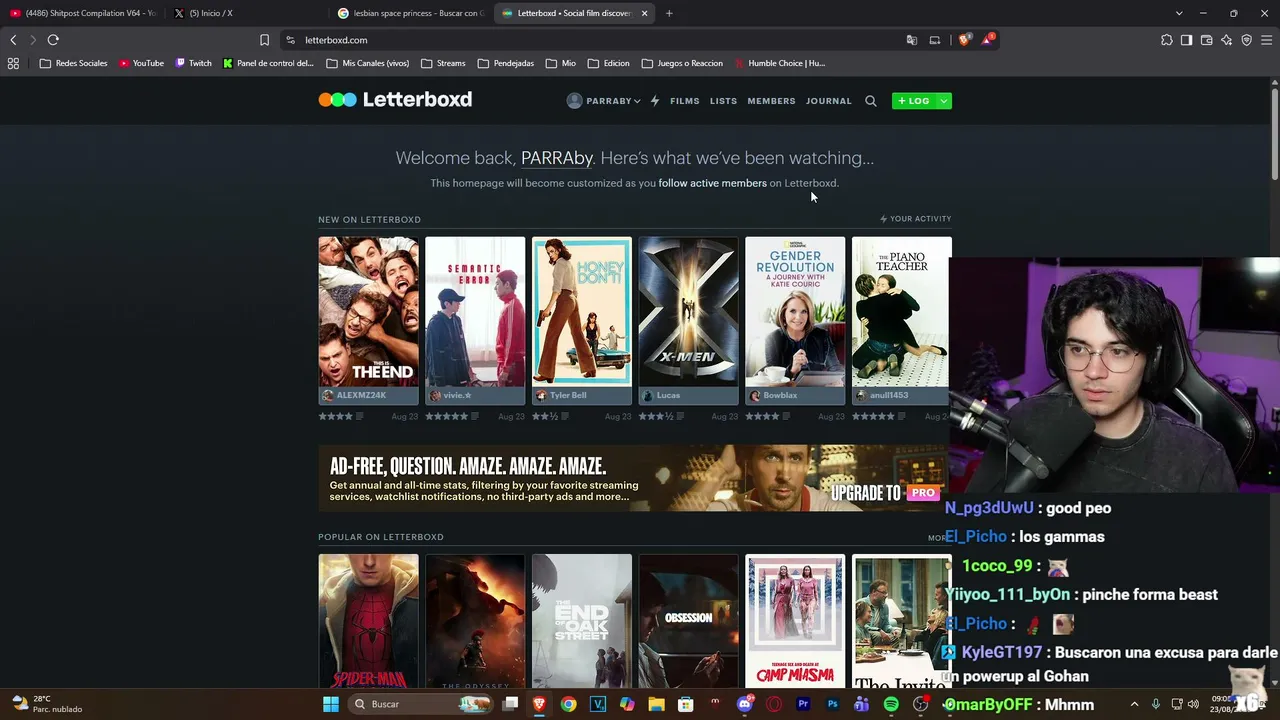Expand the LOG button dropdown arrow
Viewport: 1280px width, 720px height.
point(943,101)
